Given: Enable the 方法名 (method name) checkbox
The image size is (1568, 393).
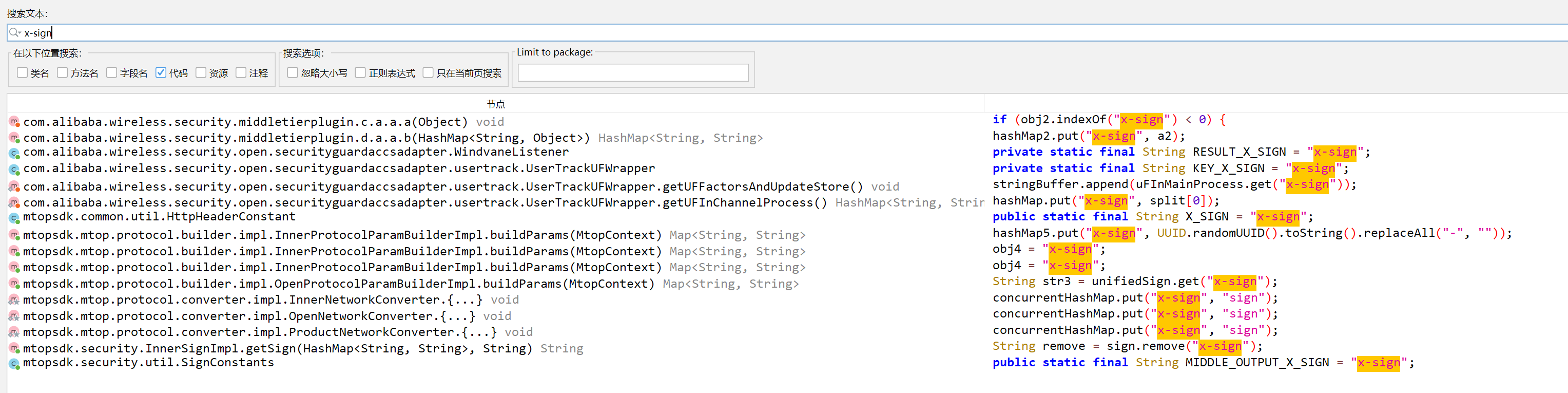Looking at the screenshot, I should [62, 73].
